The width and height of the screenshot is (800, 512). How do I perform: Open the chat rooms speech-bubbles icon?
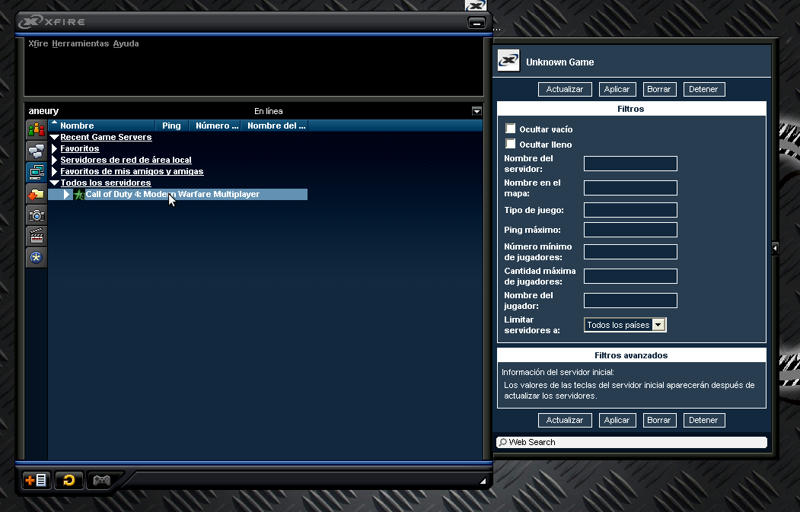36,151
